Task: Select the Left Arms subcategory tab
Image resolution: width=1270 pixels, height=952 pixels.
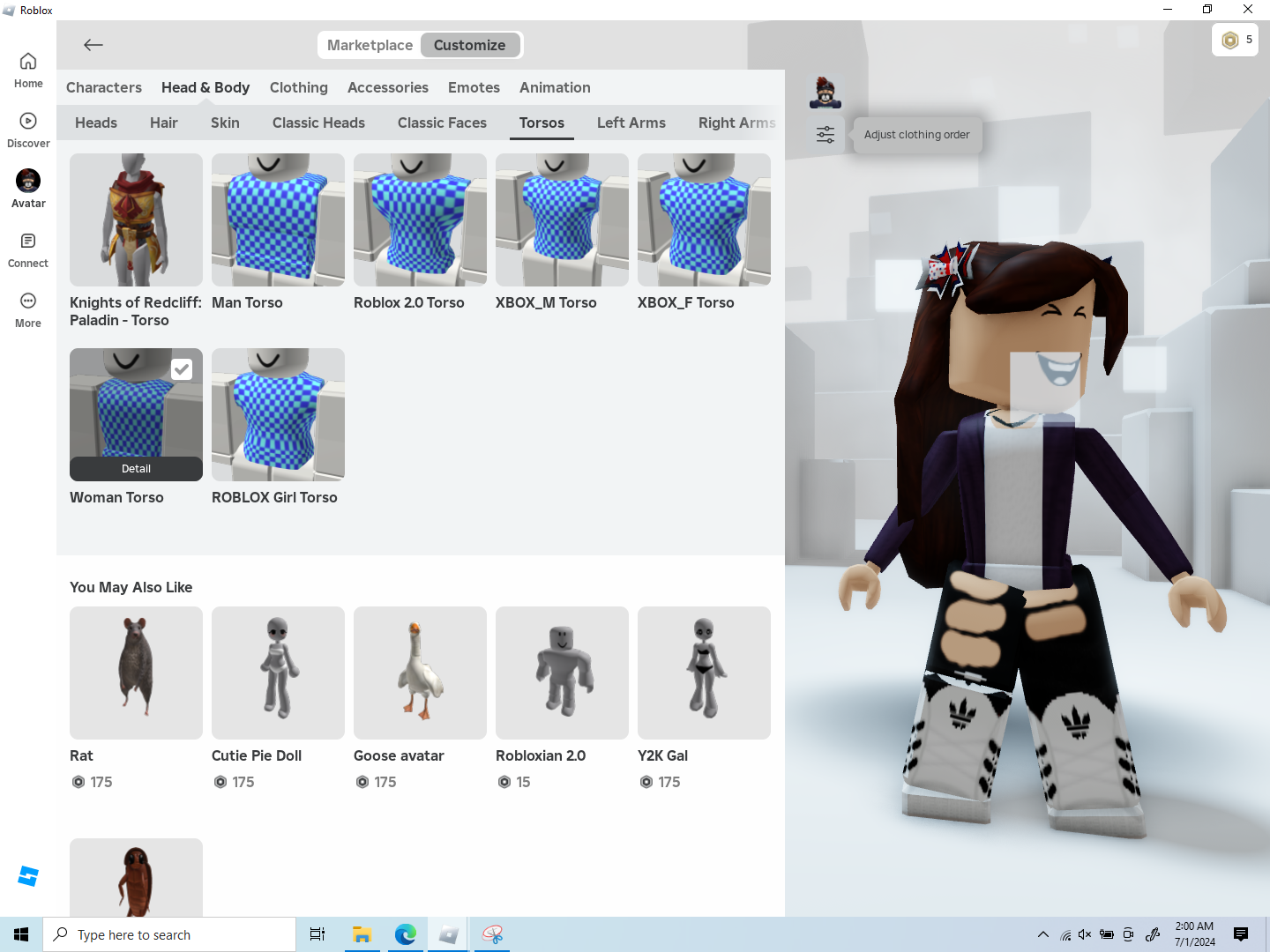Action: point(631,123)
